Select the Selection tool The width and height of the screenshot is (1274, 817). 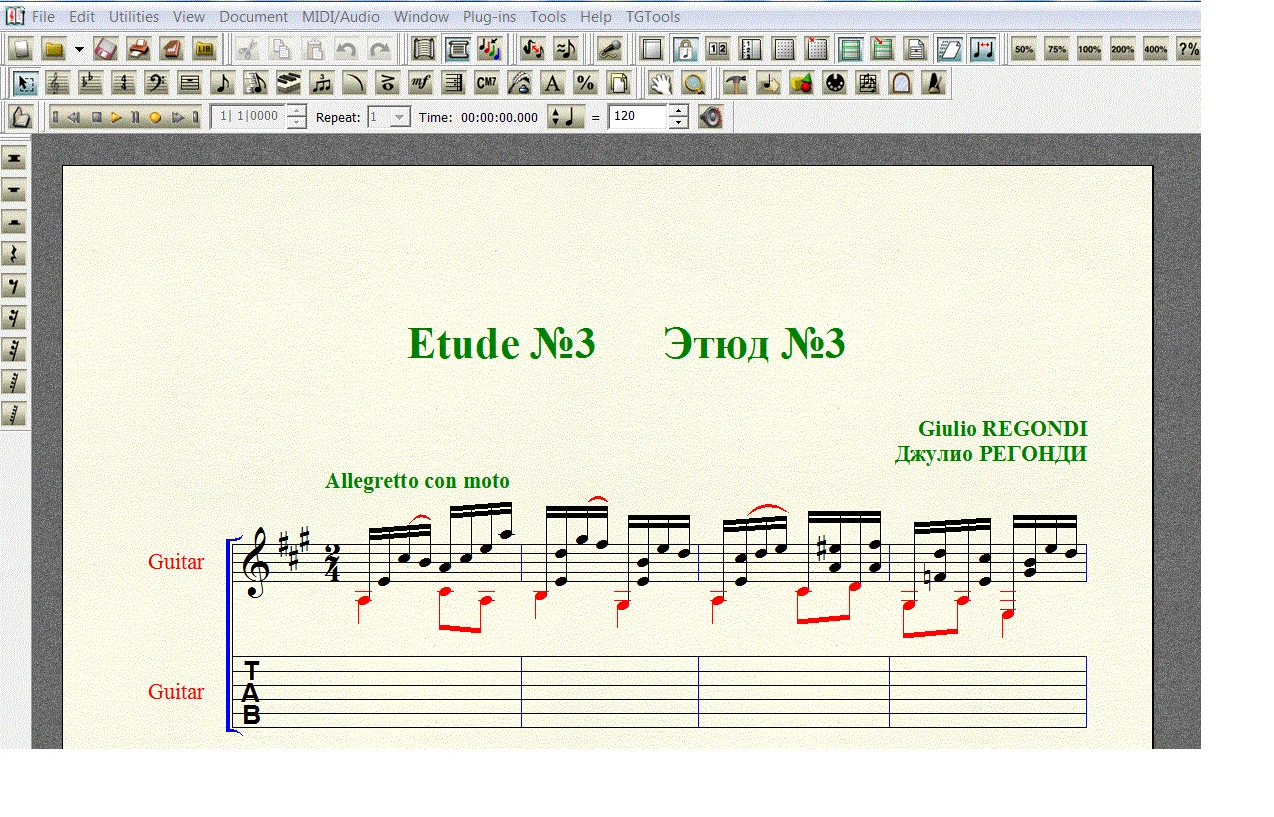(x=25, y=83)
